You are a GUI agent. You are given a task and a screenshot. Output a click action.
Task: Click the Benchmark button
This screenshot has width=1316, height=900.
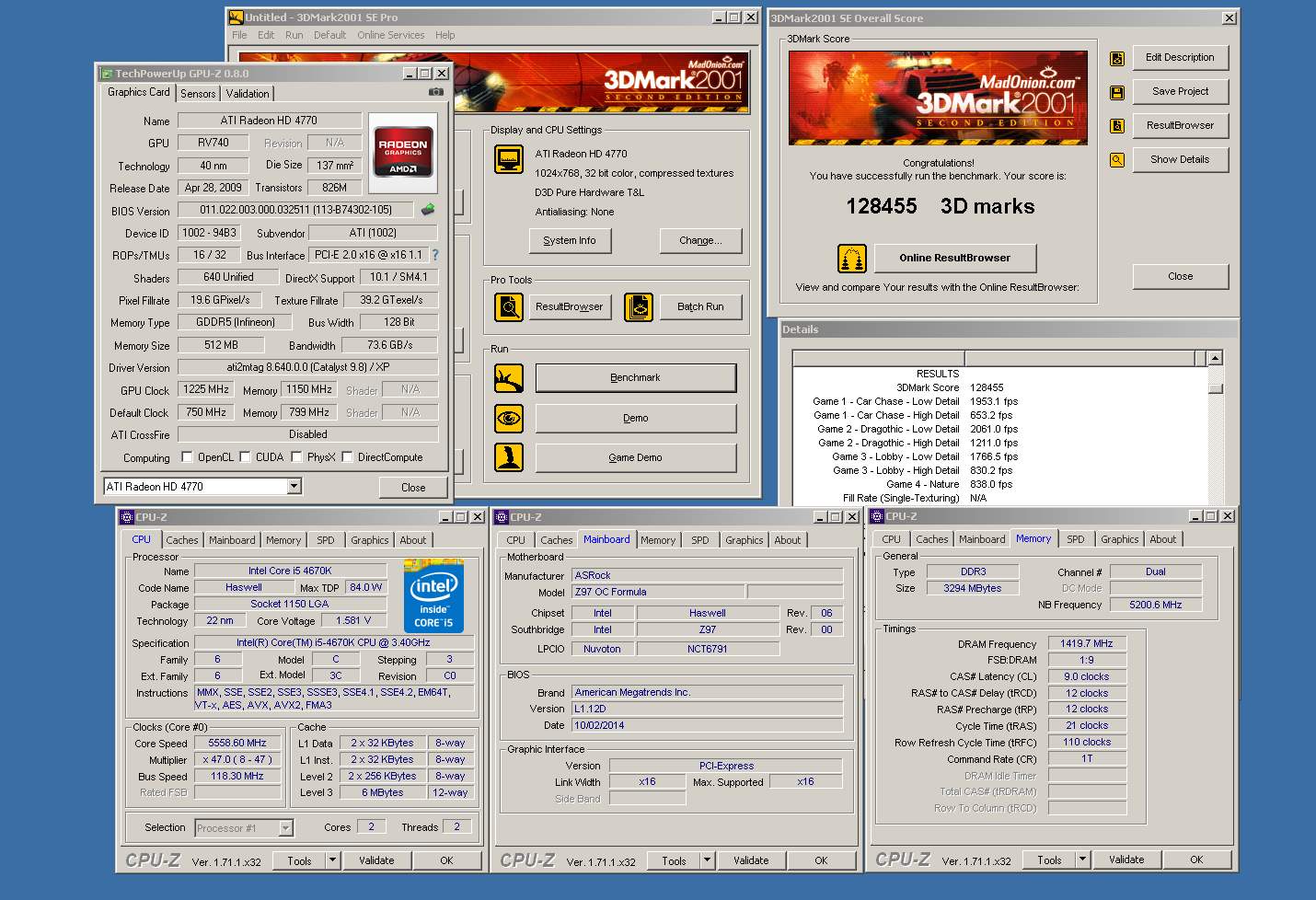click(636, 378)
